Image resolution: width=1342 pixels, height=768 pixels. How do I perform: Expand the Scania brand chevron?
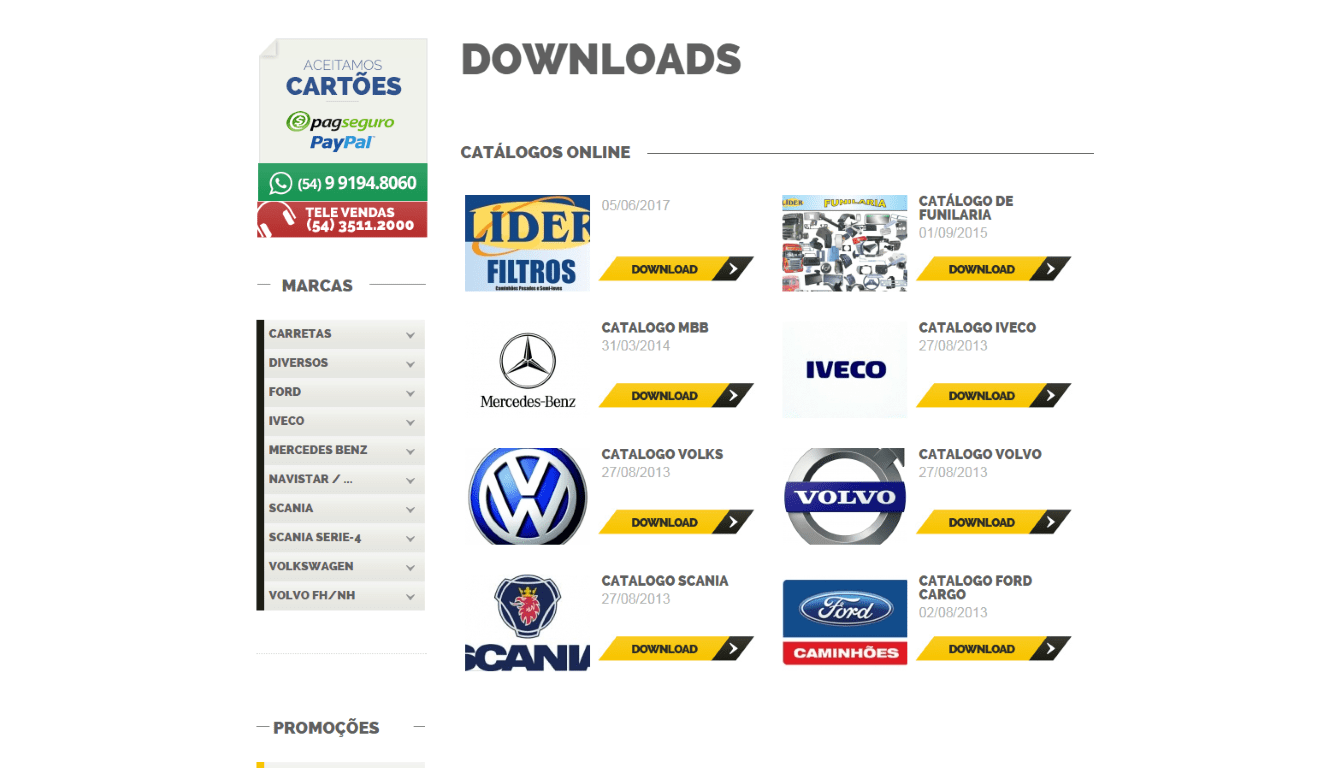click(x=410, y=510)
